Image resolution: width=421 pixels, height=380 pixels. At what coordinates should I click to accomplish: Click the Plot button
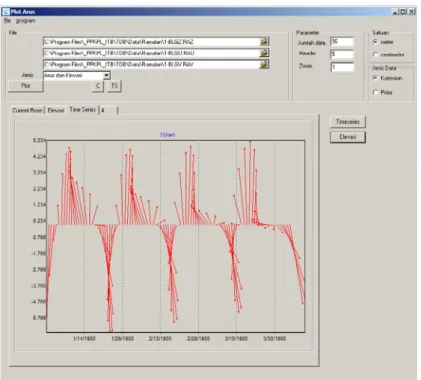(26, 86)
